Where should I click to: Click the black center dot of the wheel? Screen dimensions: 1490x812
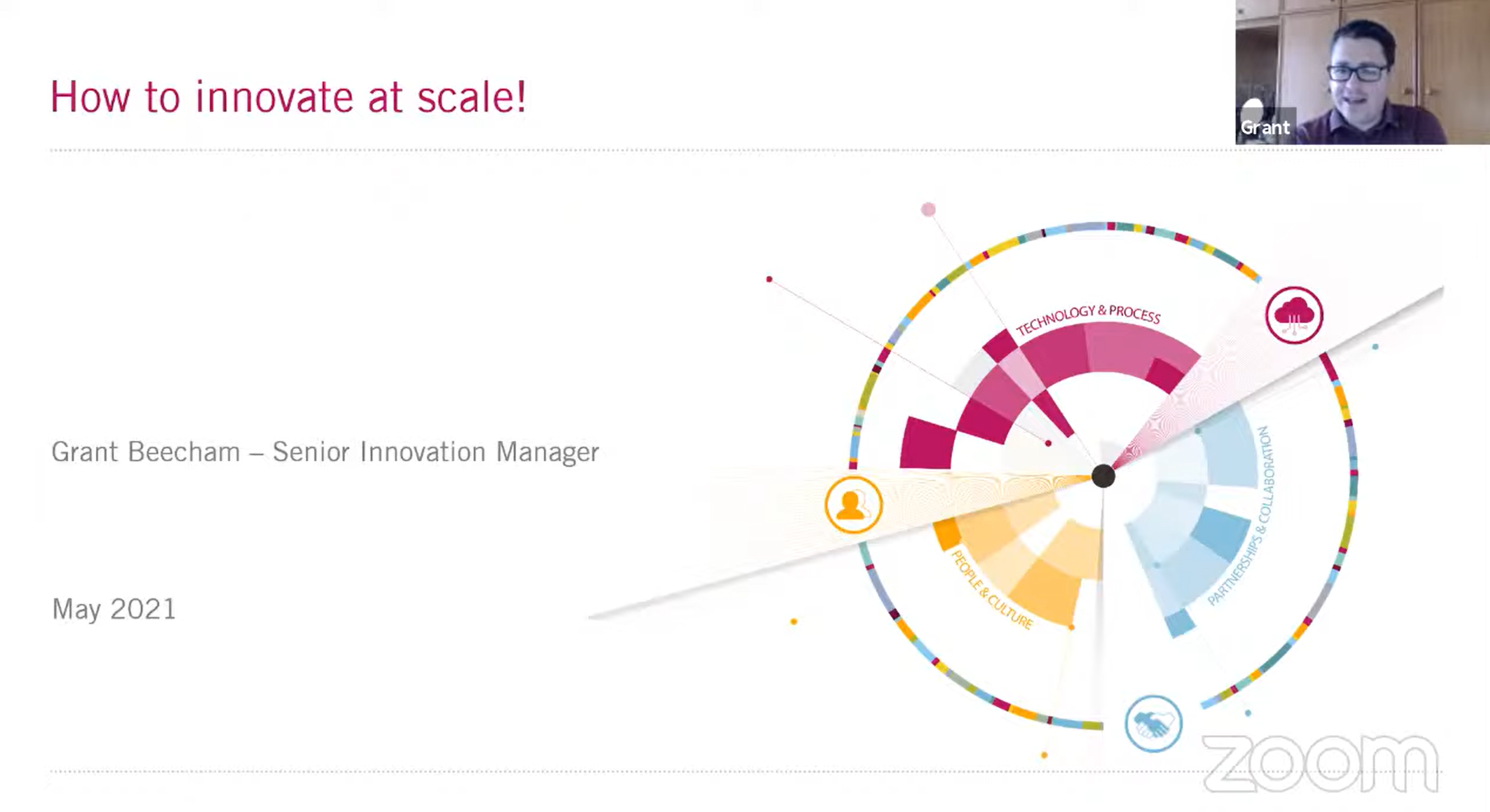[x=1103, y=476]
